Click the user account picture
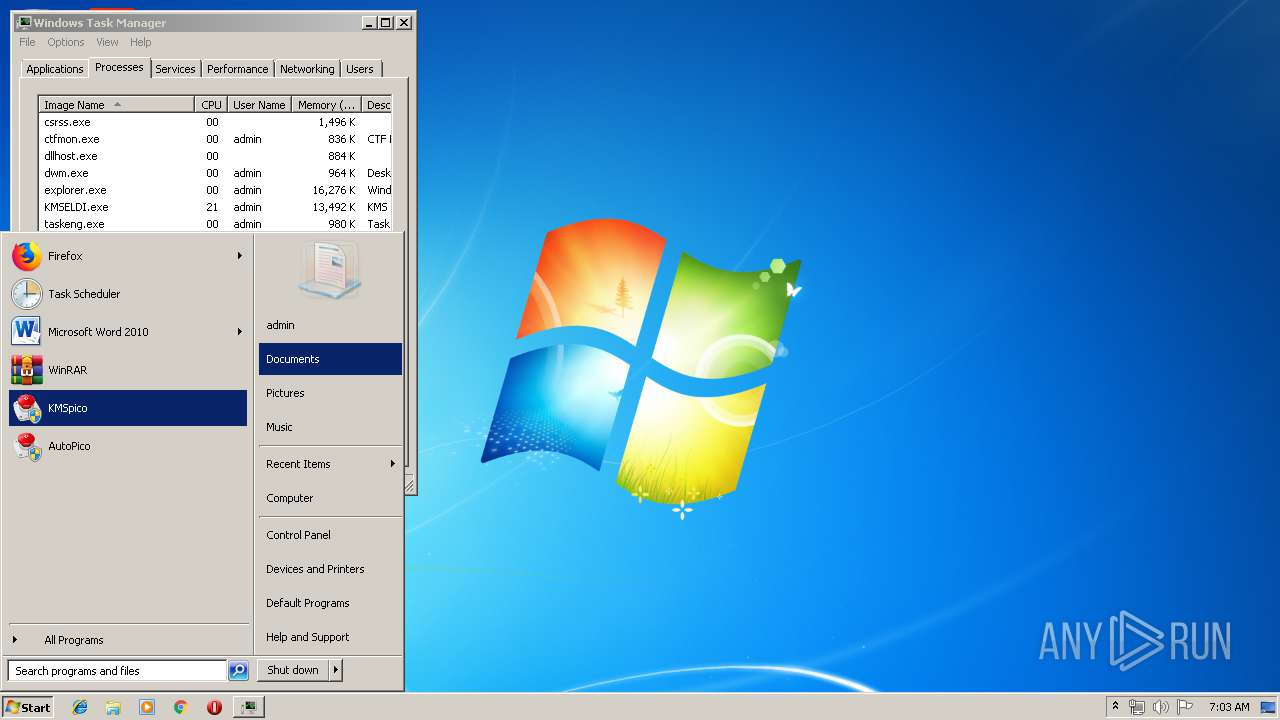This screenshot has height=720, width=1280. [x=329, y=270]
